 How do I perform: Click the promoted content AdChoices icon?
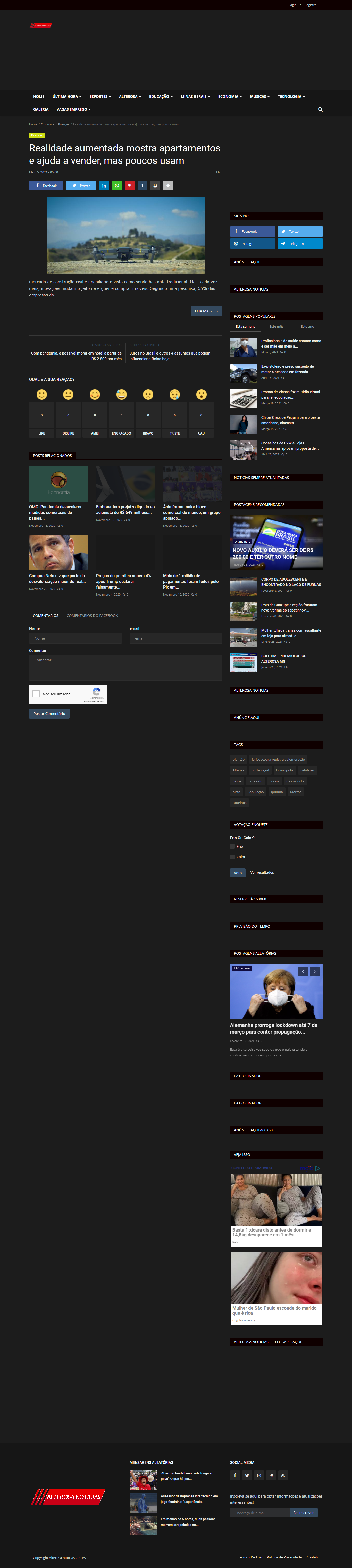[317, 1168]
